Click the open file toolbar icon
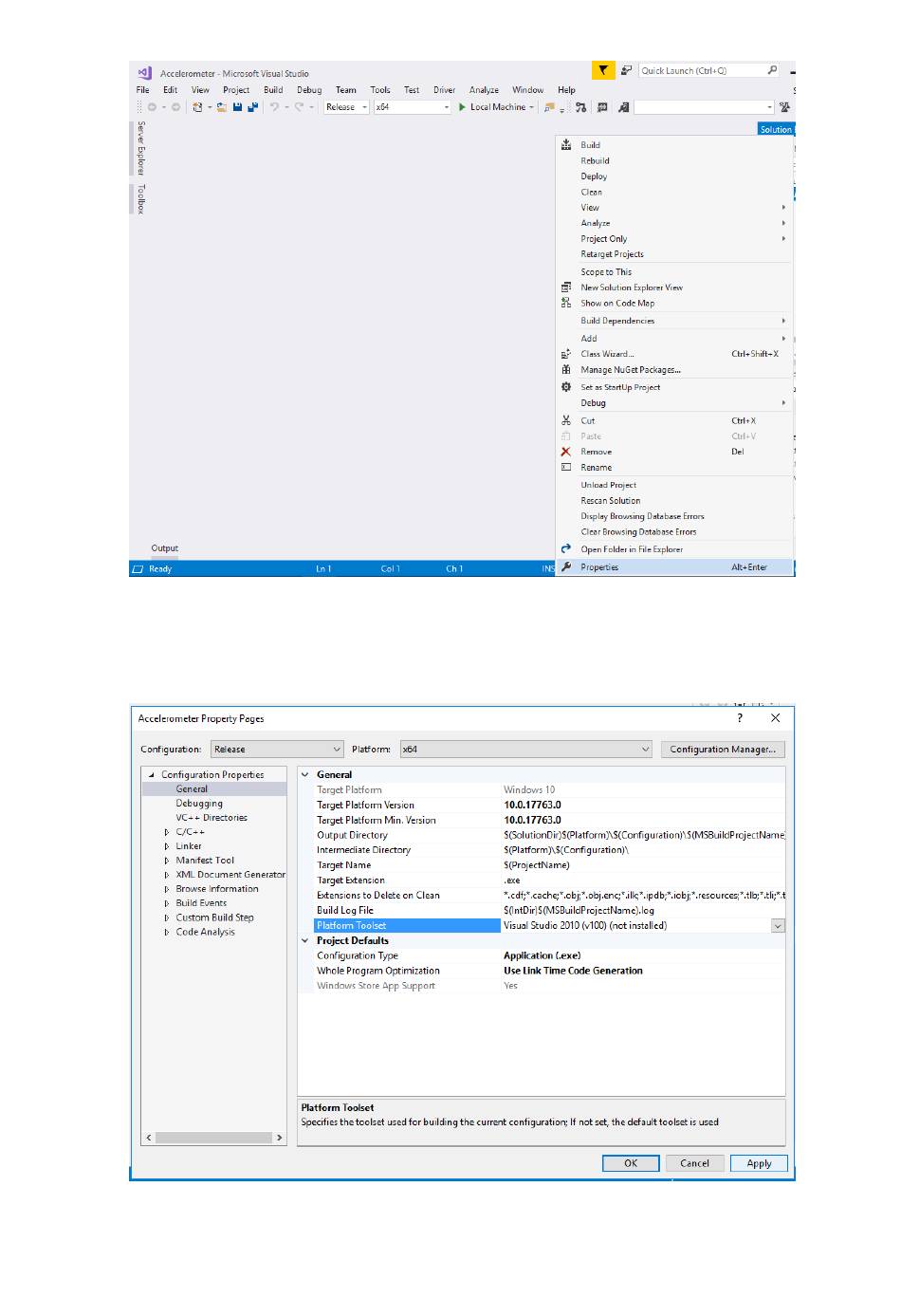 (221, 107)
